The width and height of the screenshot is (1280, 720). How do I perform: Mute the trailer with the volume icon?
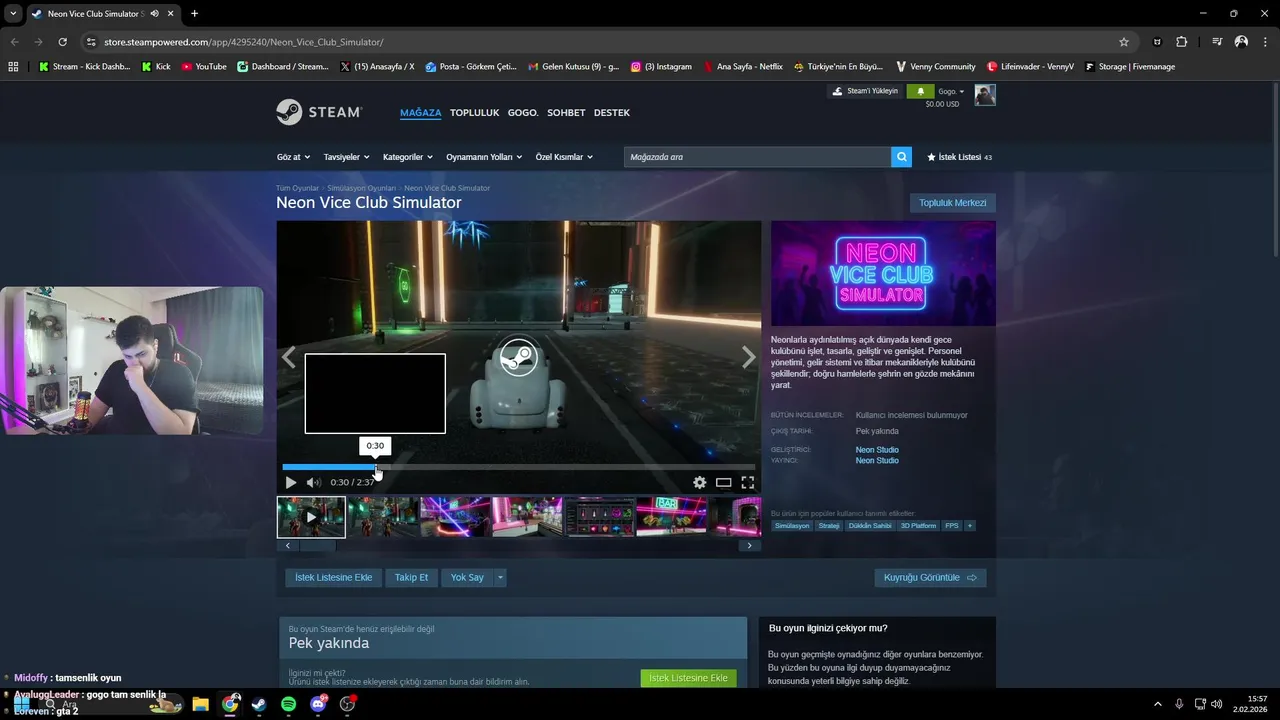point(314,482)
